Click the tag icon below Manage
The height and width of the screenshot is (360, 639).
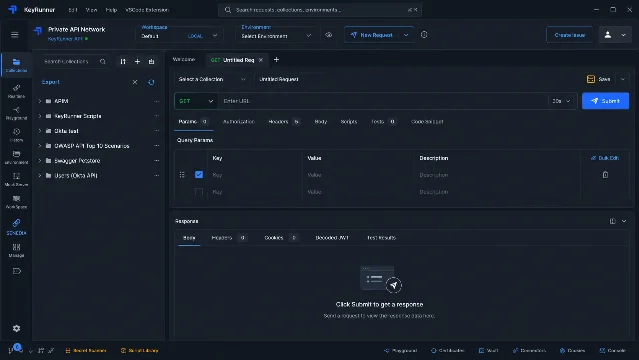pos(16,272)
